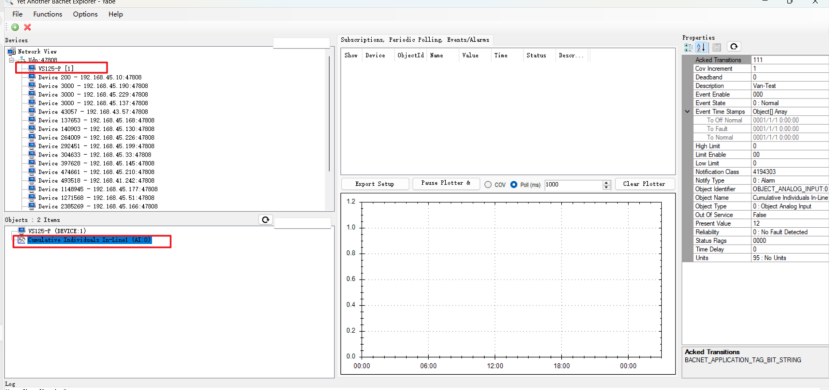The width and height of the screenshot is (830, 390).
Task: Select Device 493518 in the device tree
Action: pyautogui.click(x=96, y=180)
